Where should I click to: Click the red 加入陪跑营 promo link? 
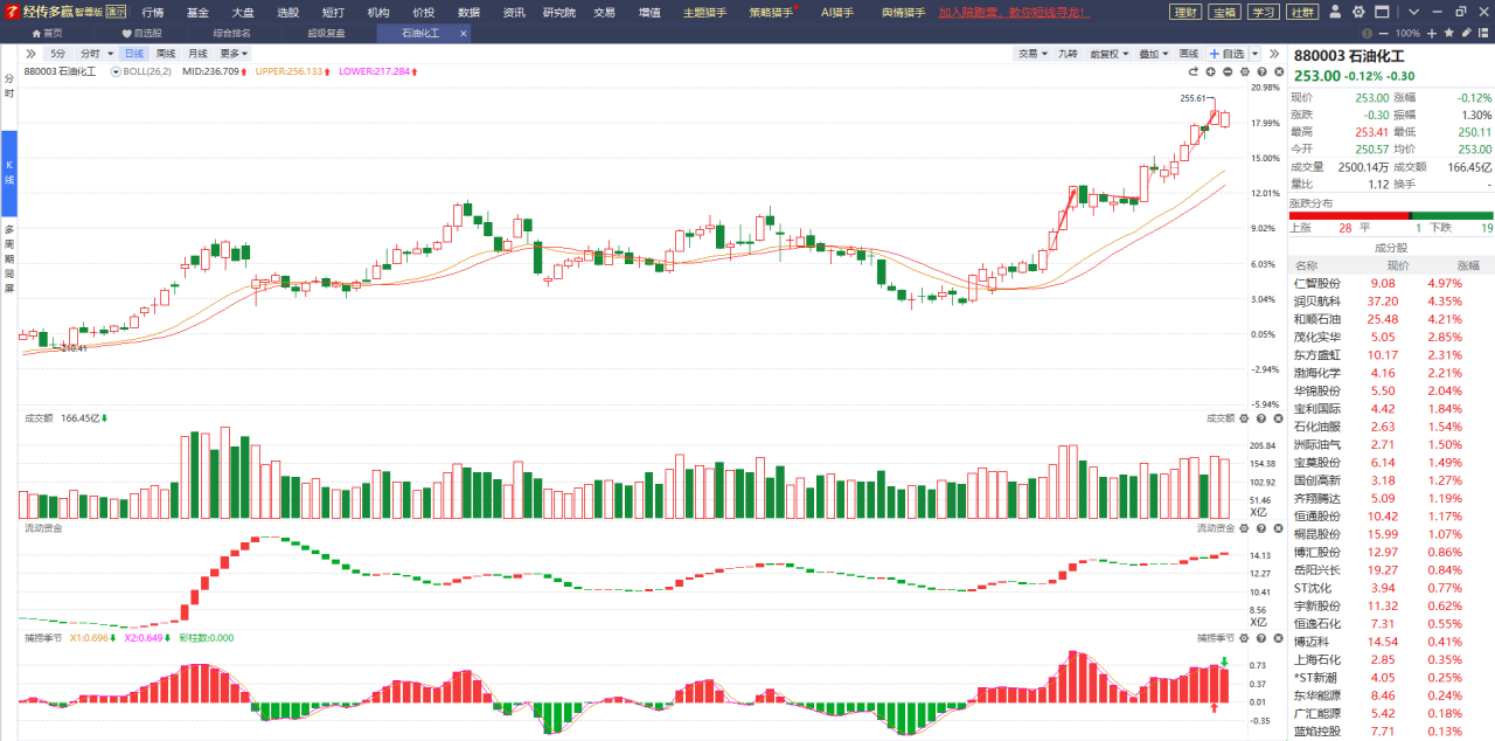(1012, 12)
